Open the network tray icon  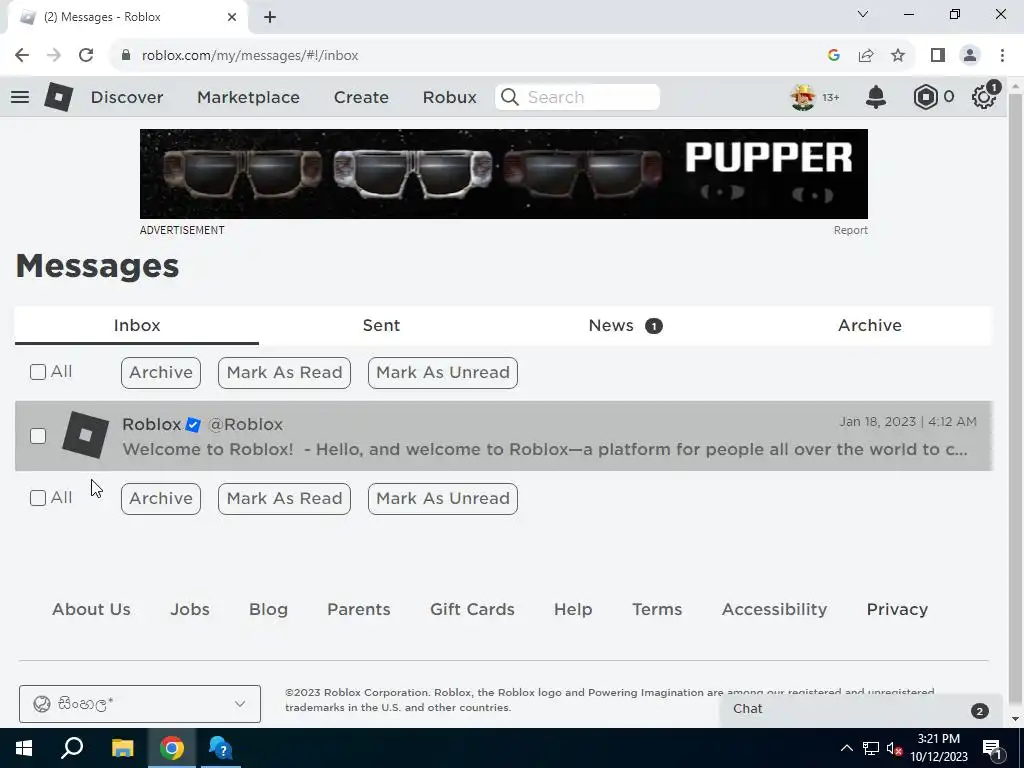click(x=871, y=748)
